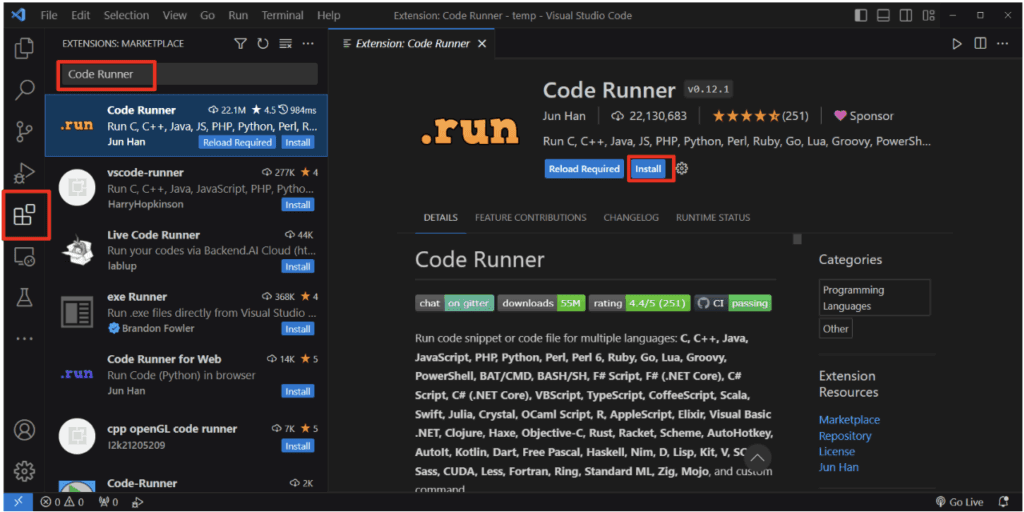Open the View menu
Screen dimensions: 1024x512
coord(174,15)
